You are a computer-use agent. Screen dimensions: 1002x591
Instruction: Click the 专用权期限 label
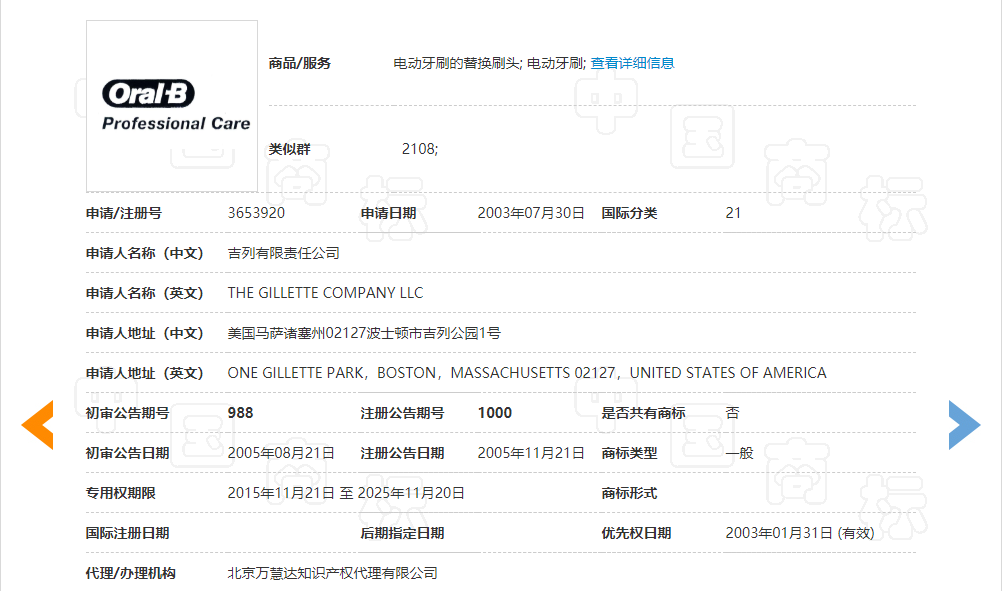pyautogui.click(x=120, y=493)
